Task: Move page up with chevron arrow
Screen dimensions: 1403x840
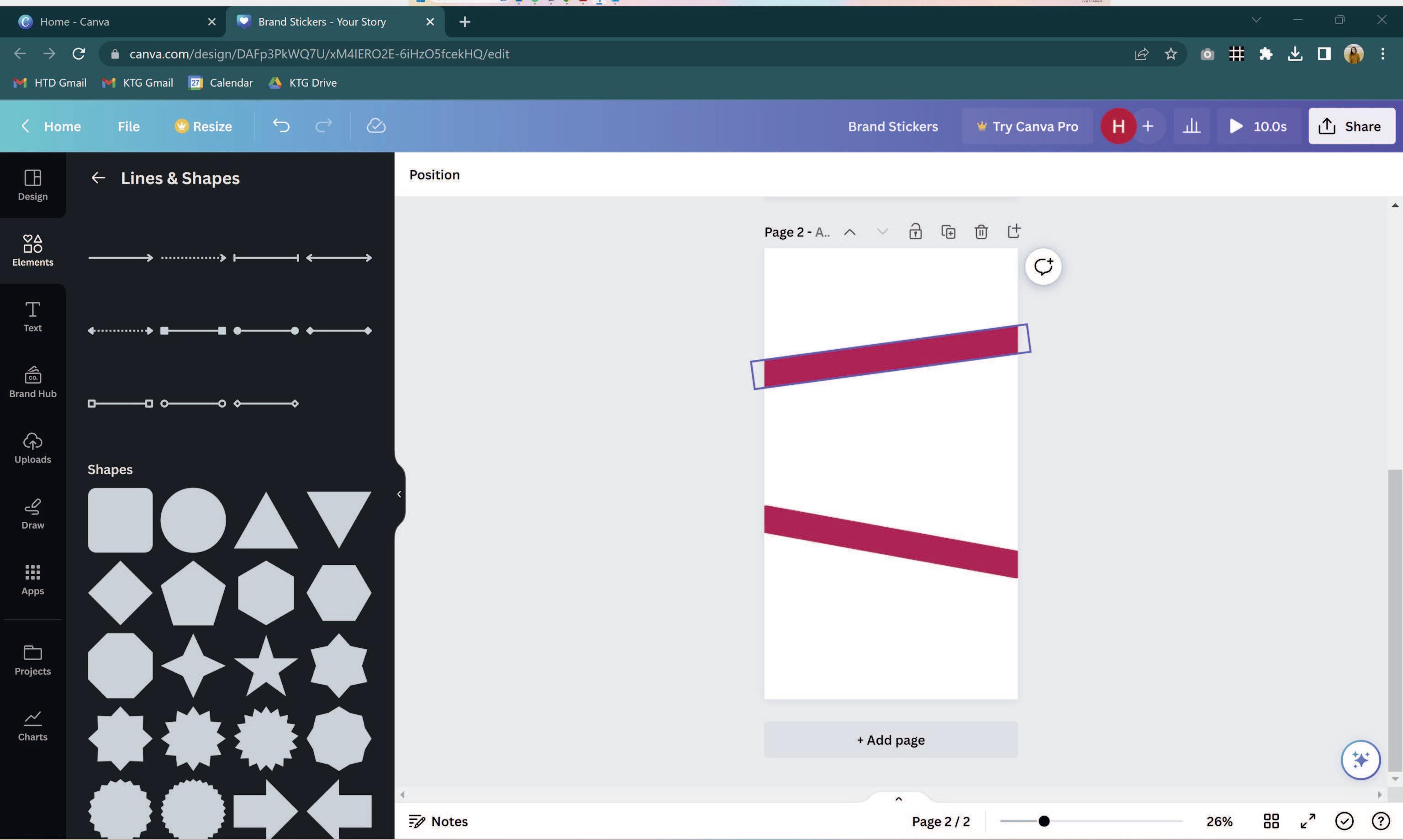Action: pos(849,232)
